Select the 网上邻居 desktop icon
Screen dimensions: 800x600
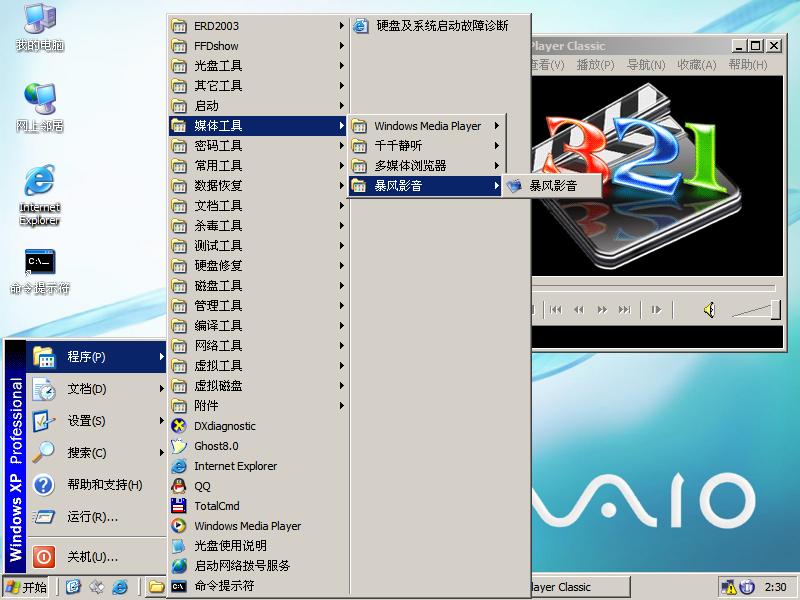point(40,108)
